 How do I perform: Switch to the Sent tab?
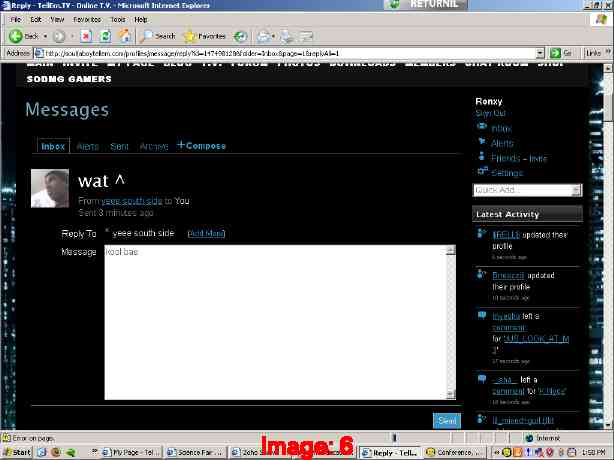click(119, 146)
